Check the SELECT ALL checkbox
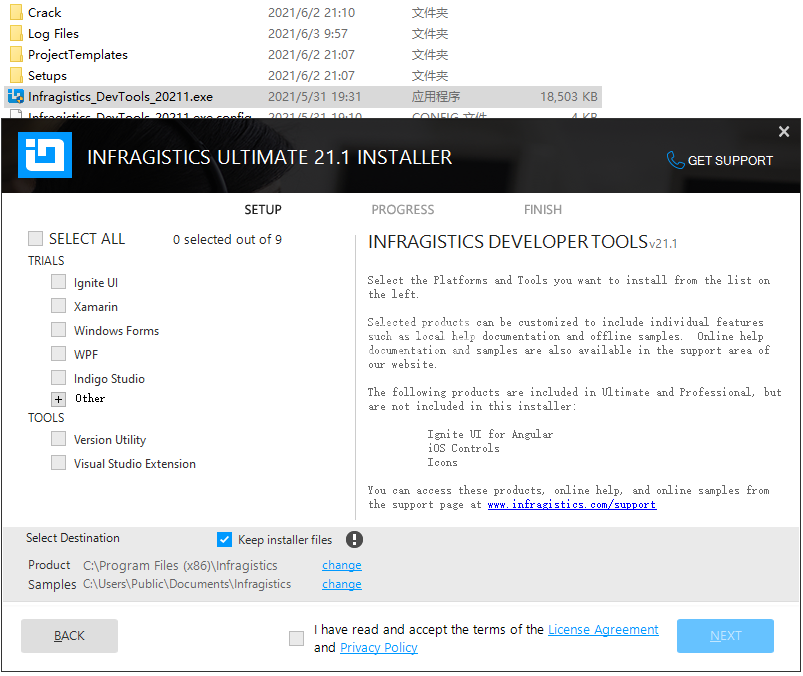 point(35,239)
